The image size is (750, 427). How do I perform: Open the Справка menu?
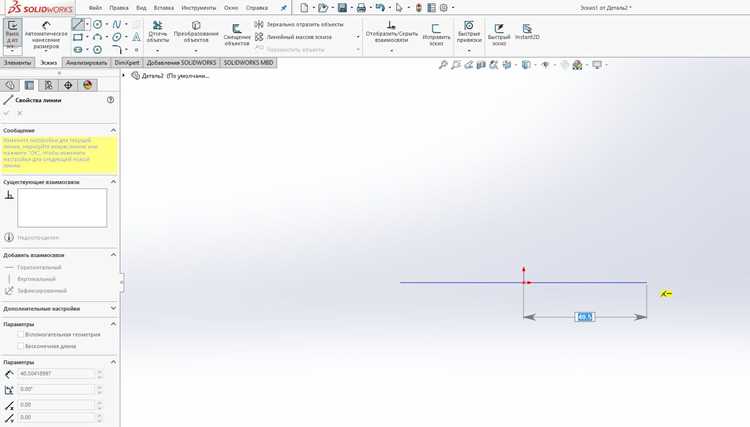(257, 8)
